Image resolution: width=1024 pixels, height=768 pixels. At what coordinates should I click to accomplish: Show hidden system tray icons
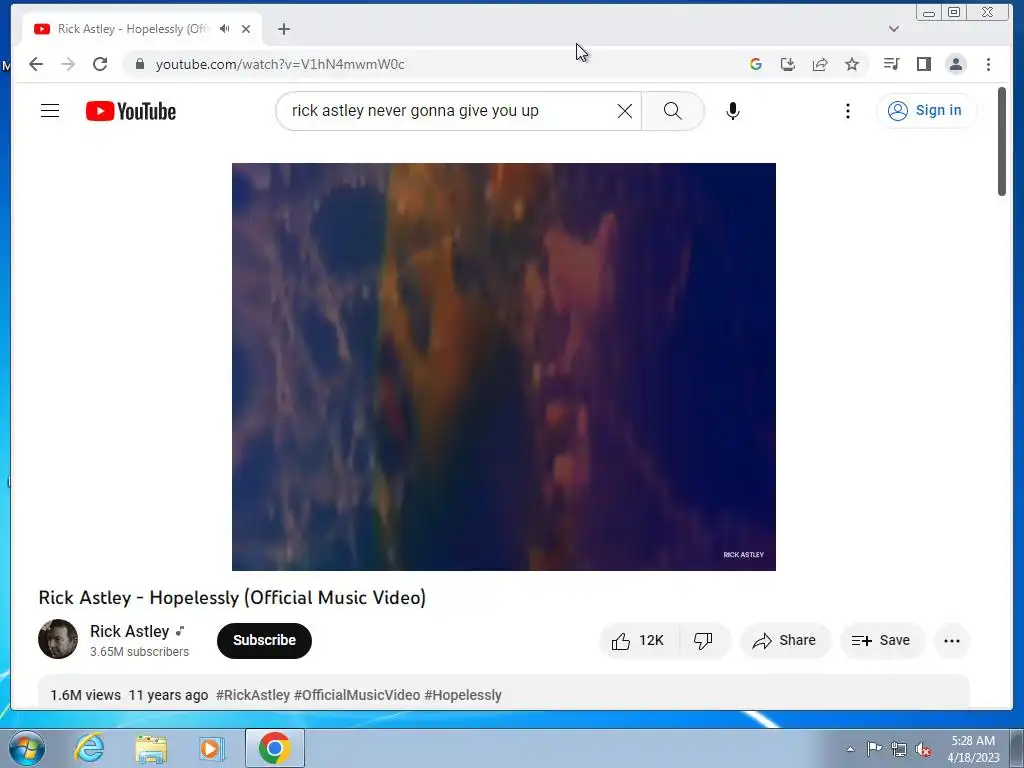click(850, 749)
